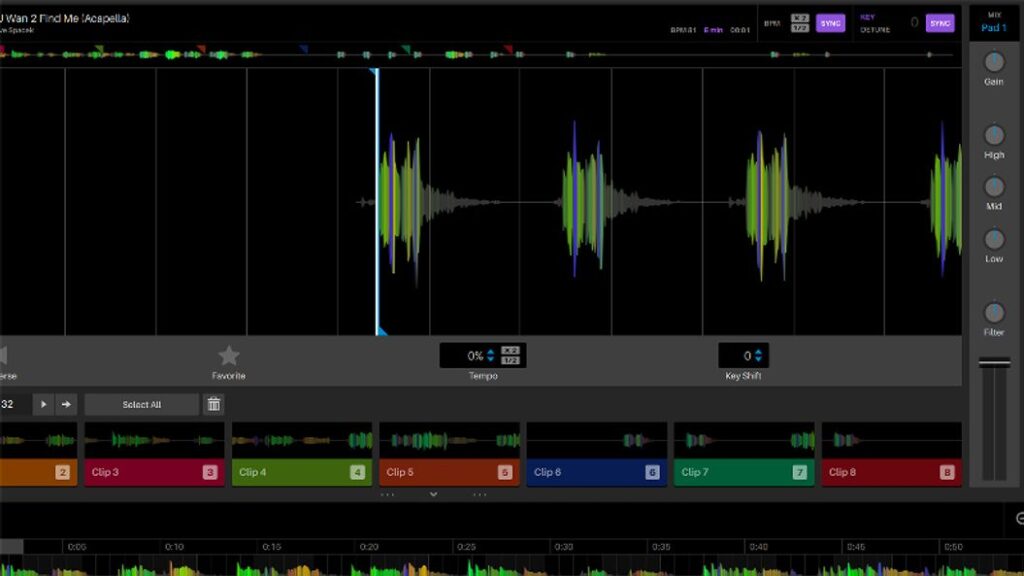The height and width of the screenshot is (576, 1024).
Task: Click the number 2 badge on the orange pad
Action: (x=62, y=472)
